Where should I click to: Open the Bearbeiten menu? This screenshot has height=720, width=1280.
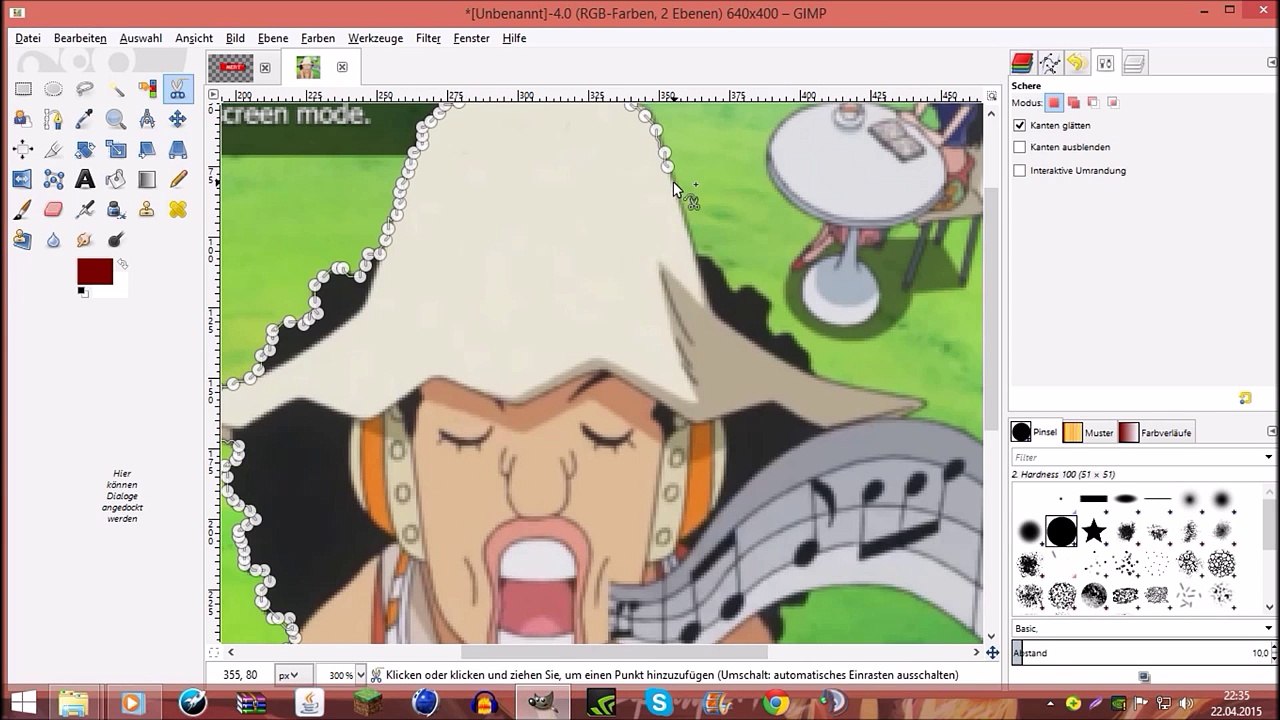[x=80, y=38]
